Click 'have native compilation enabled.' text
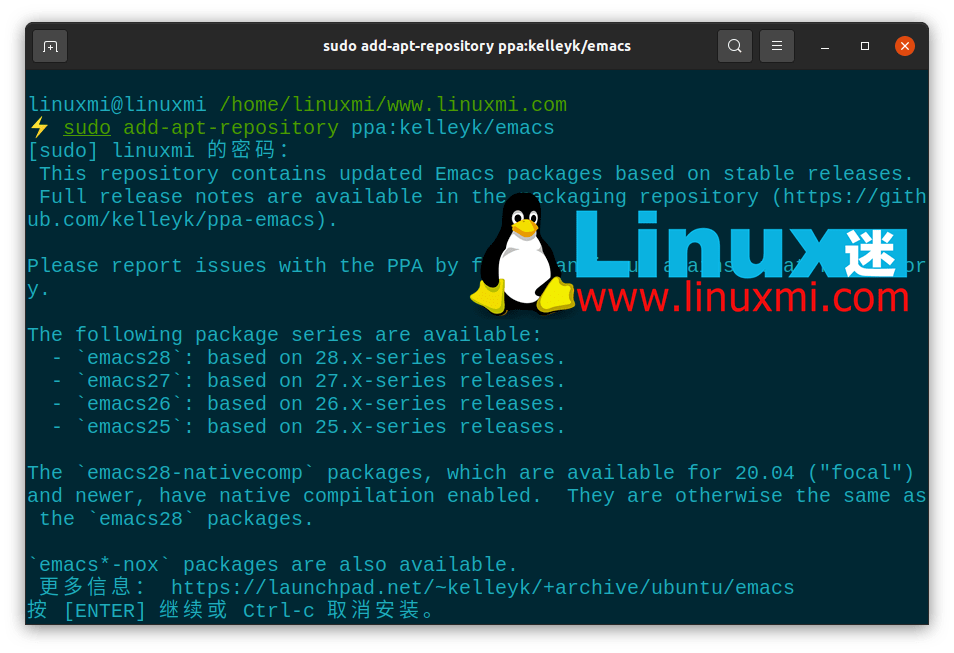The image size is (954, 653). pyautogui.click(x=350, y=496)
